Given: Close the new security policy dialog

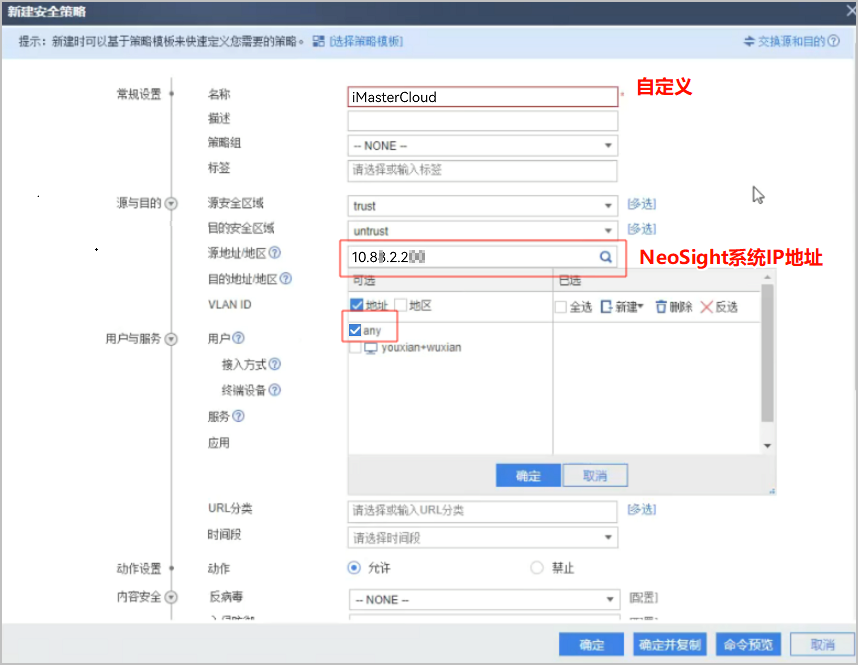Looking at the screenshot, I should (851, 11).
